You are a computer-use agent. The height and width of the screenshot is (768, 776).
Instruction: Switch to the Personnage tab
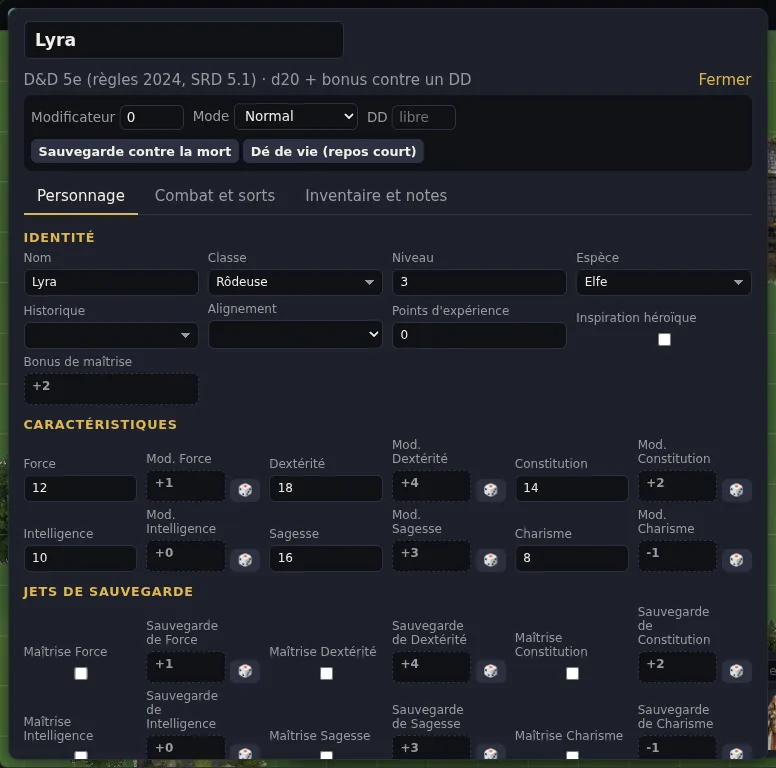click(81, 195)
